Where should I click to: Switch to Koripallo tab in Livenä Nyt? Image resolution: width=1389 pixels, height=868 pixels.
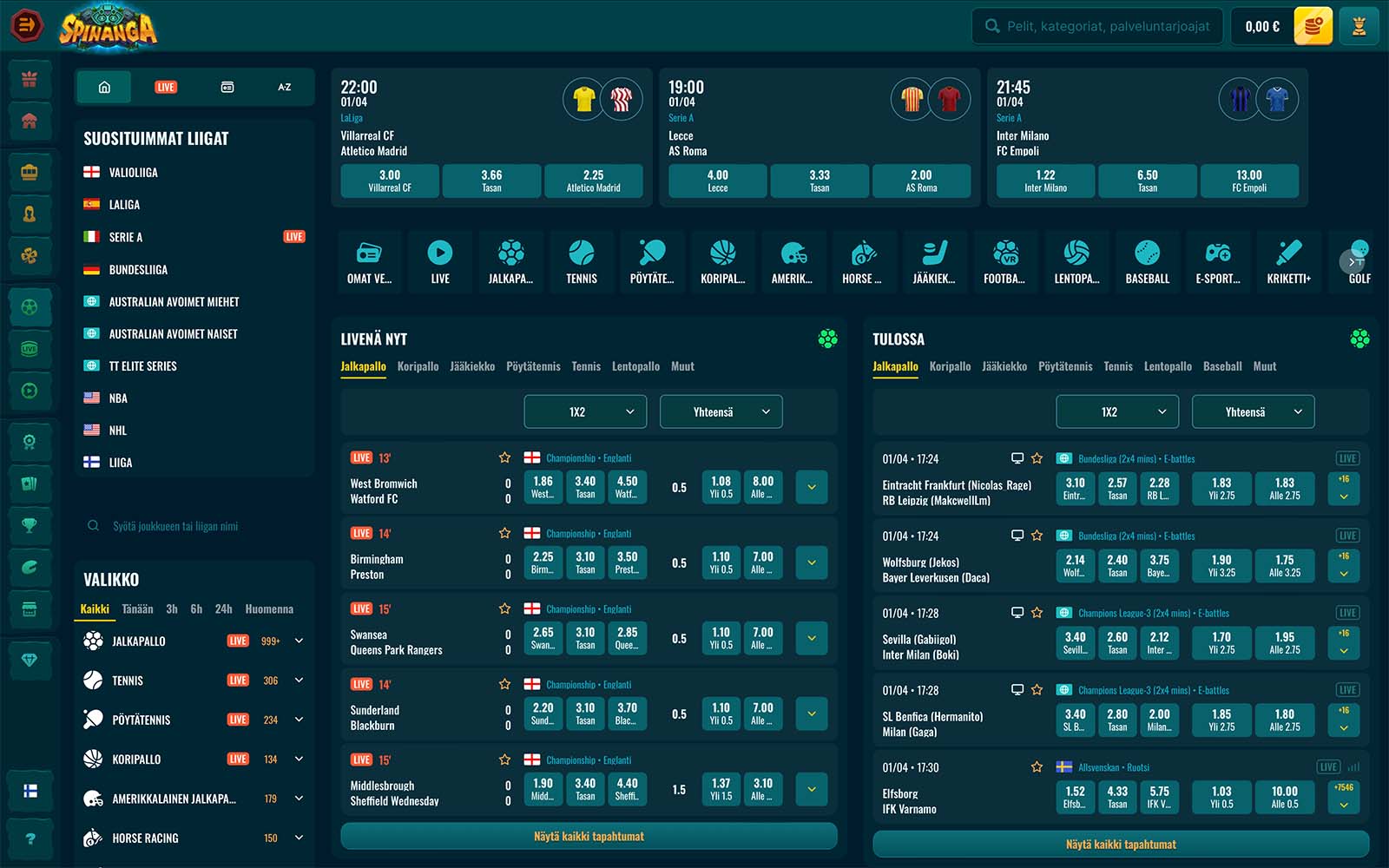point(418,366)
